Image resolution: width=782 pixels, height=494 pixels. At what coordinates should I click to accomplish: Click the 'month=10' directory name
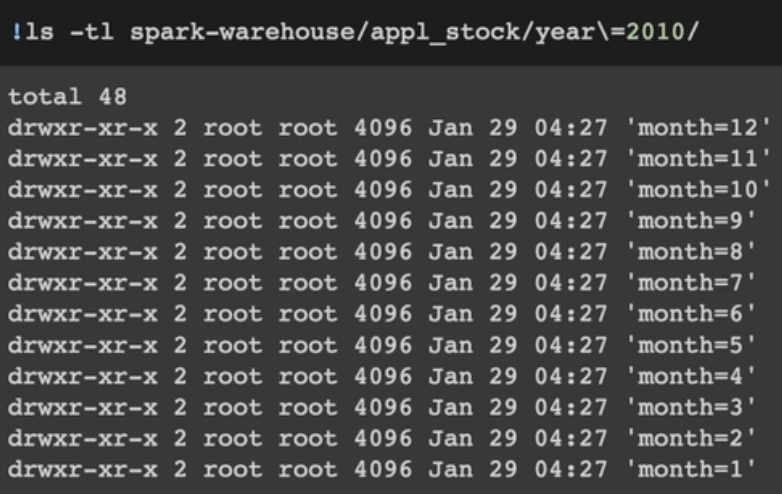(x=698, y=190)
